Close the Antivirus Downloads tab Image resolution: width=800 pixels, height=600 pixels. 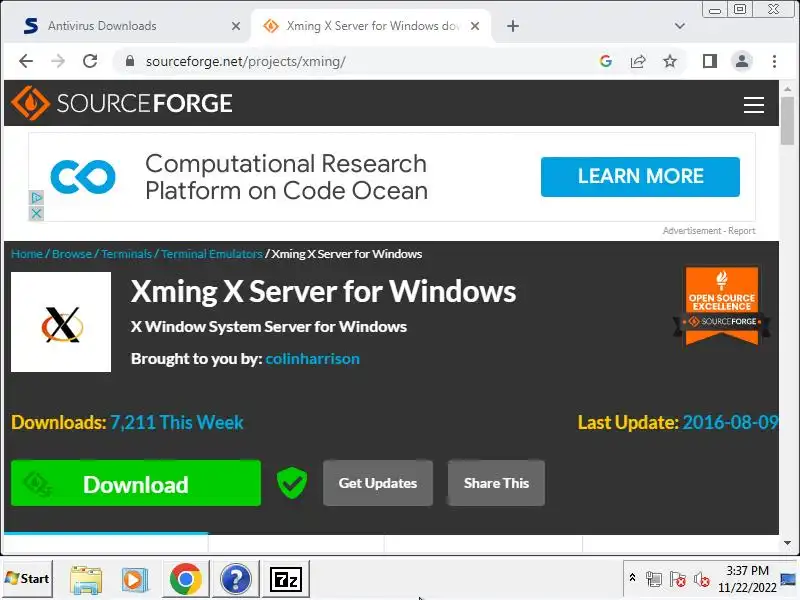pos(236,26)
